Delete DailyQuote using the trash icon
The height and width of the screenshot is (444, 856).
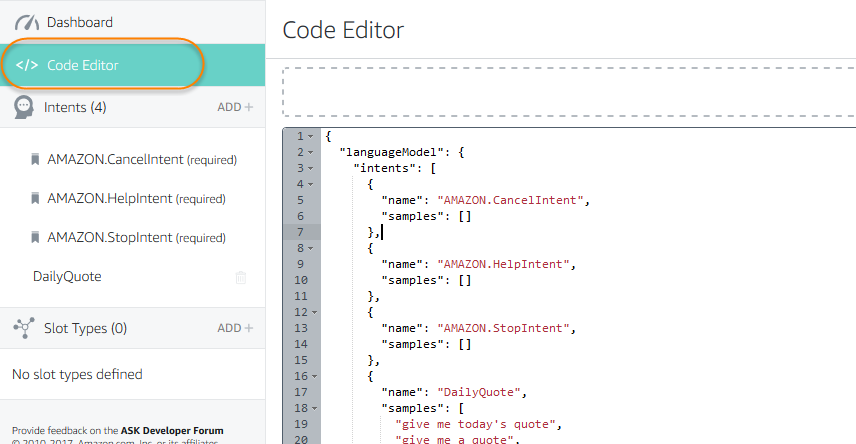pyautogui.click(x=240, y=278)
